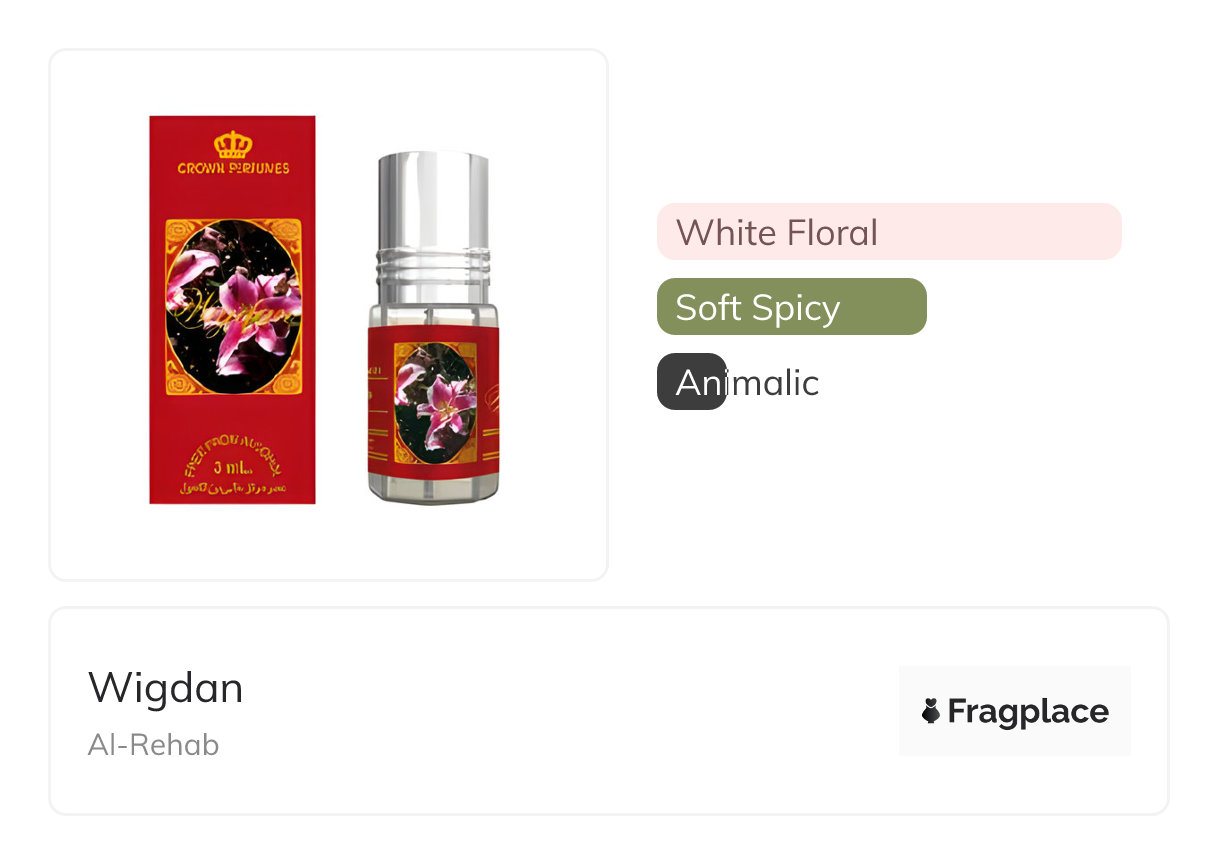1218x864 pixels.
Task: Open the Wigdan fragrance title
Action: 166,688
